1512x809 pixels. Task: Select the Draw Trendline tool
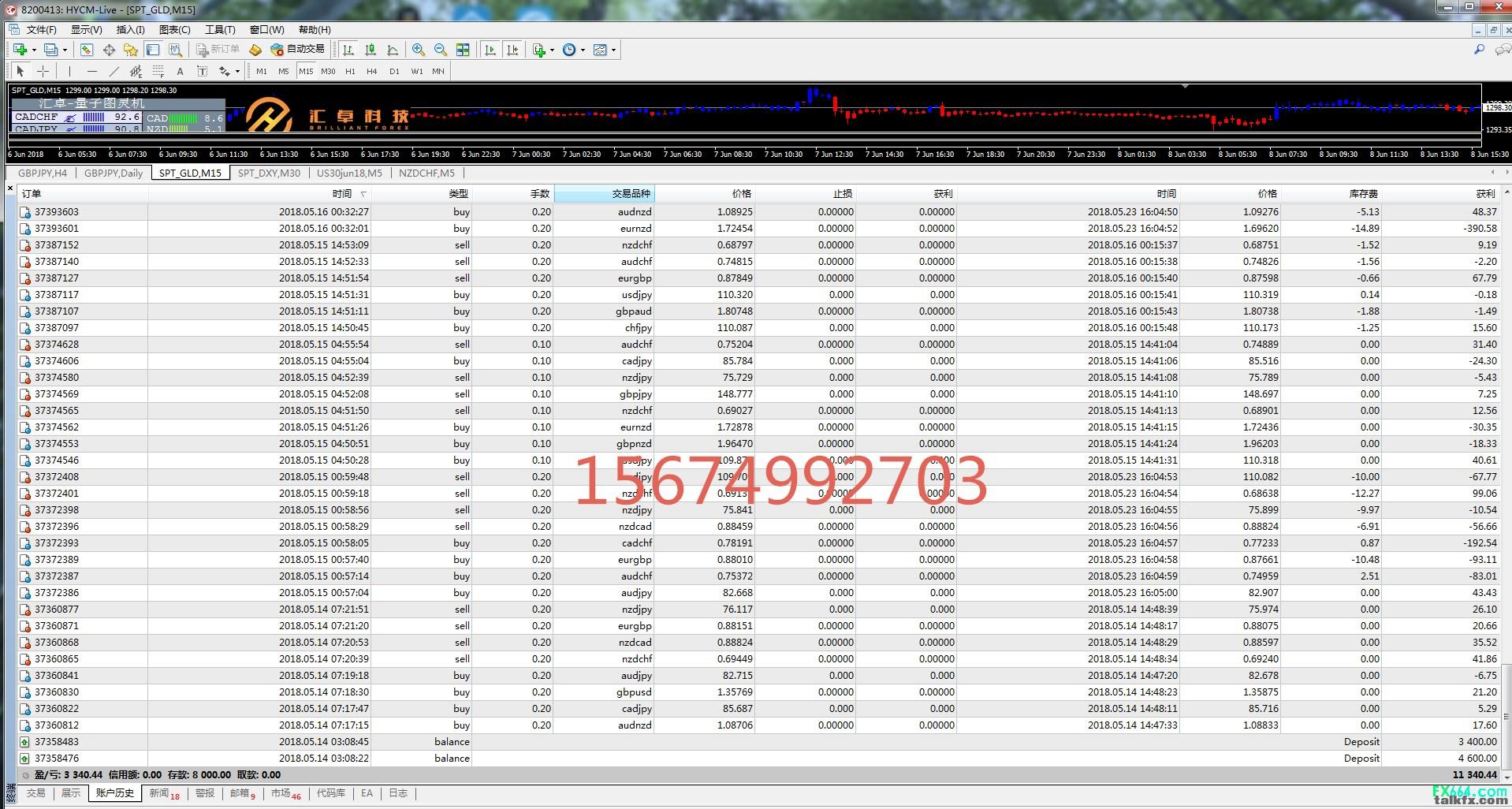click(x=114, y=71)
